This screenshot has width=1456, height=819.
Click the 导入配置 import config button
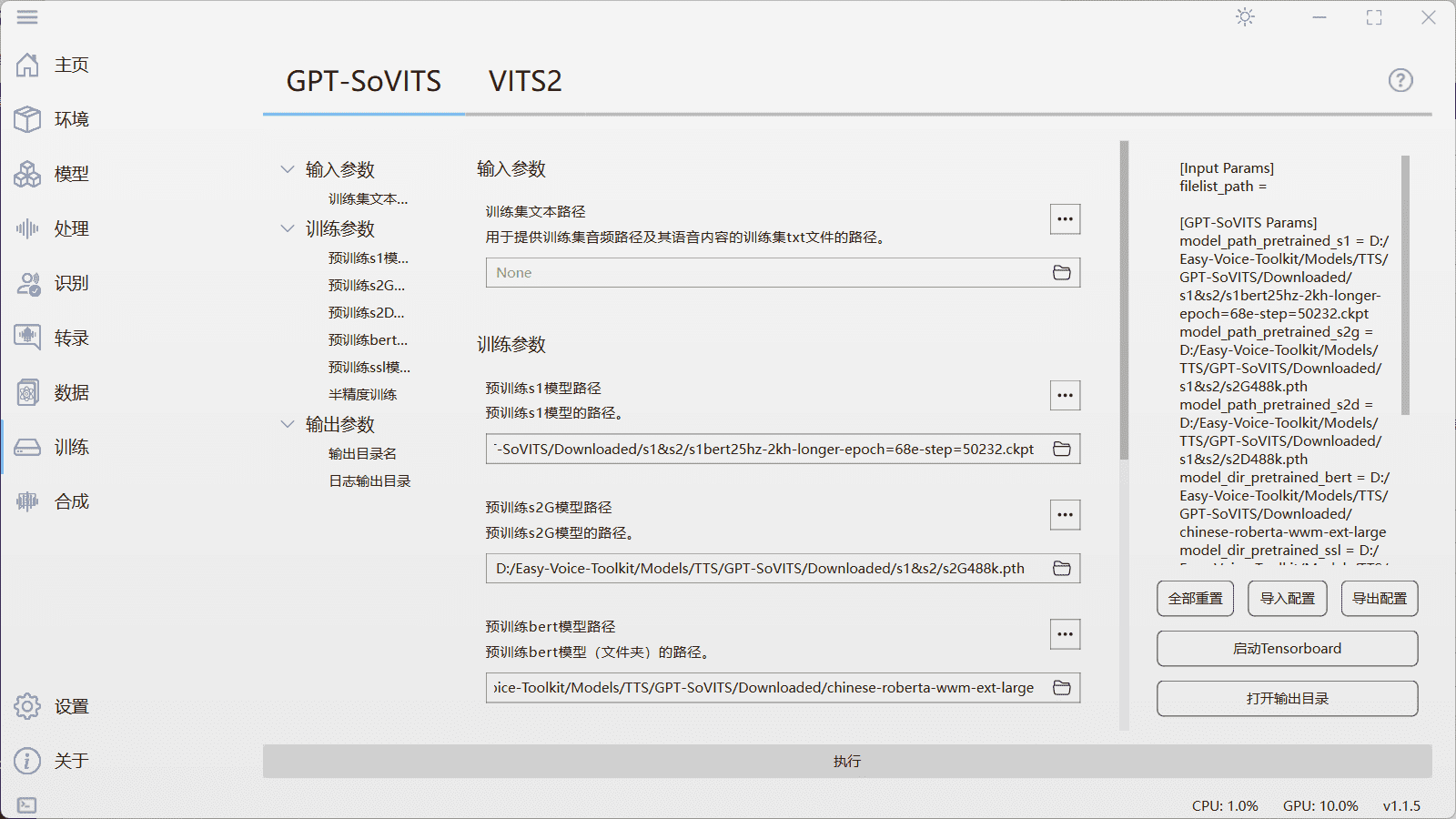click(1288, 598)
